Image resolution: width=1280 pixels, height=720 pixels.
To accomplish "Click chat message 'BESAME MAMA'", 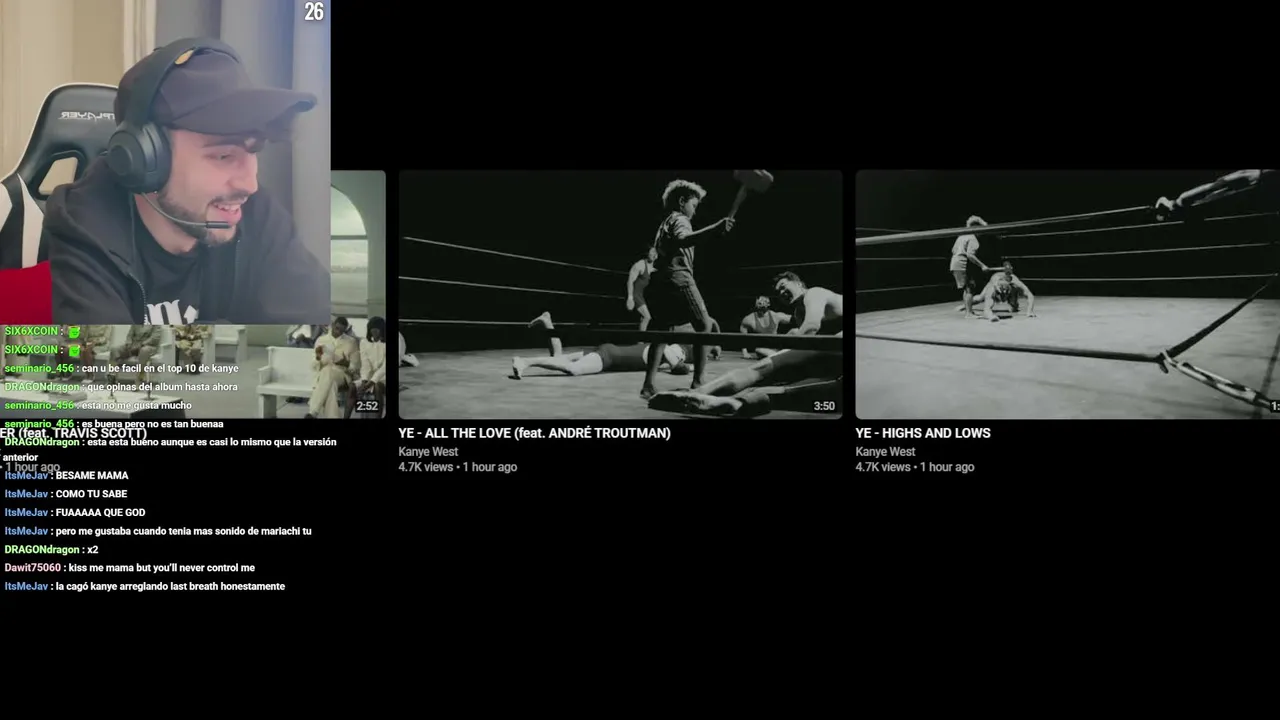I will coord(92,476).
